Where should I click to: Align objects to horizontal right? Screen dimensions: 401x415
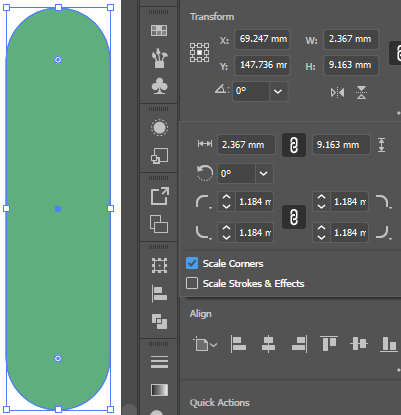coord(299,344)
